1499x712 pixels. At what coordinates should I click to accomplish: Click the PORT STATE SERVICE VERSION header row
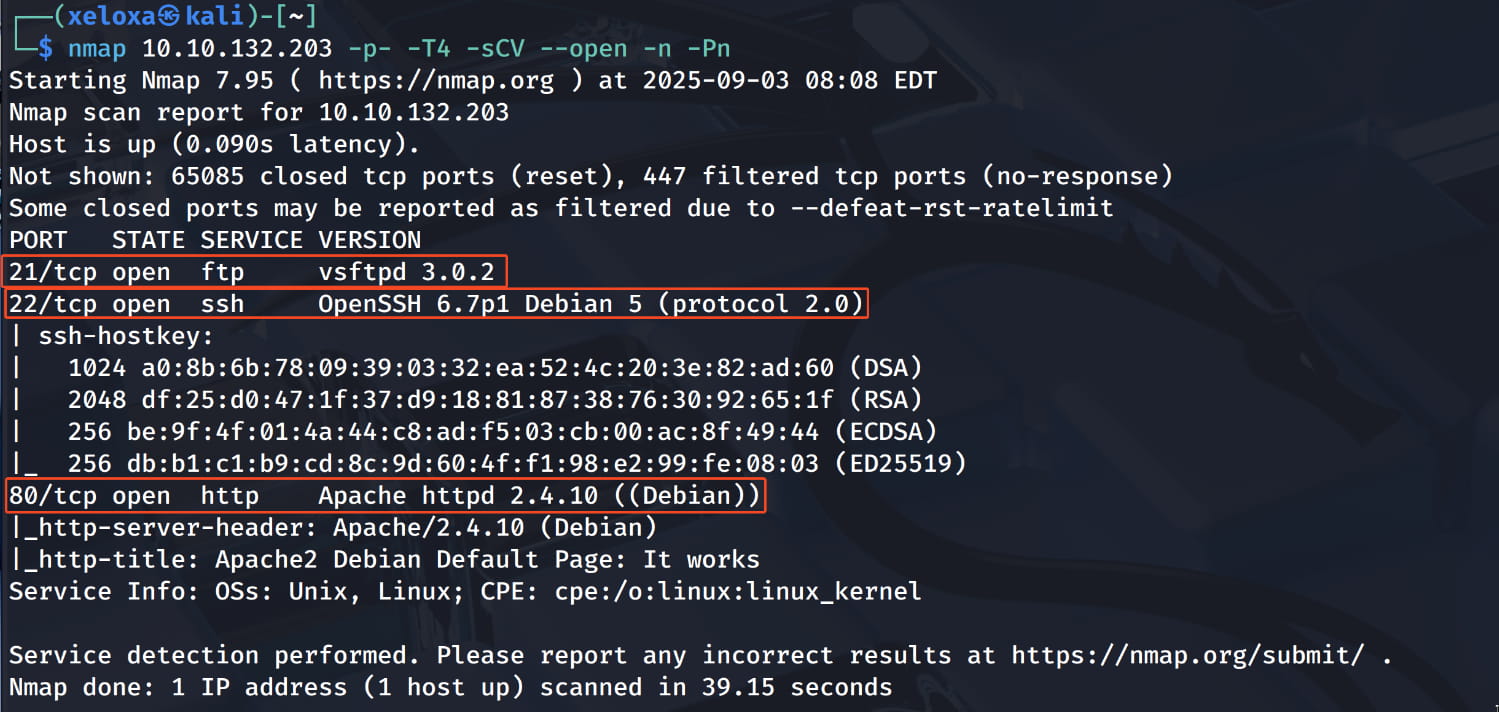(215, 240)
